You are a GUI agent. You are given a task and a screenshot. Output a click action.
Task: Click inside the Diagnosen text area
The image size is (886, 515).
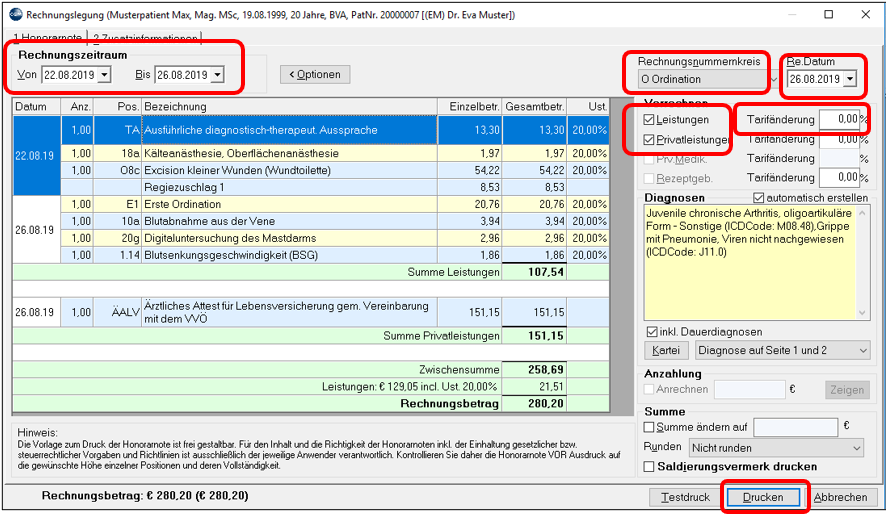pos(750,263)
